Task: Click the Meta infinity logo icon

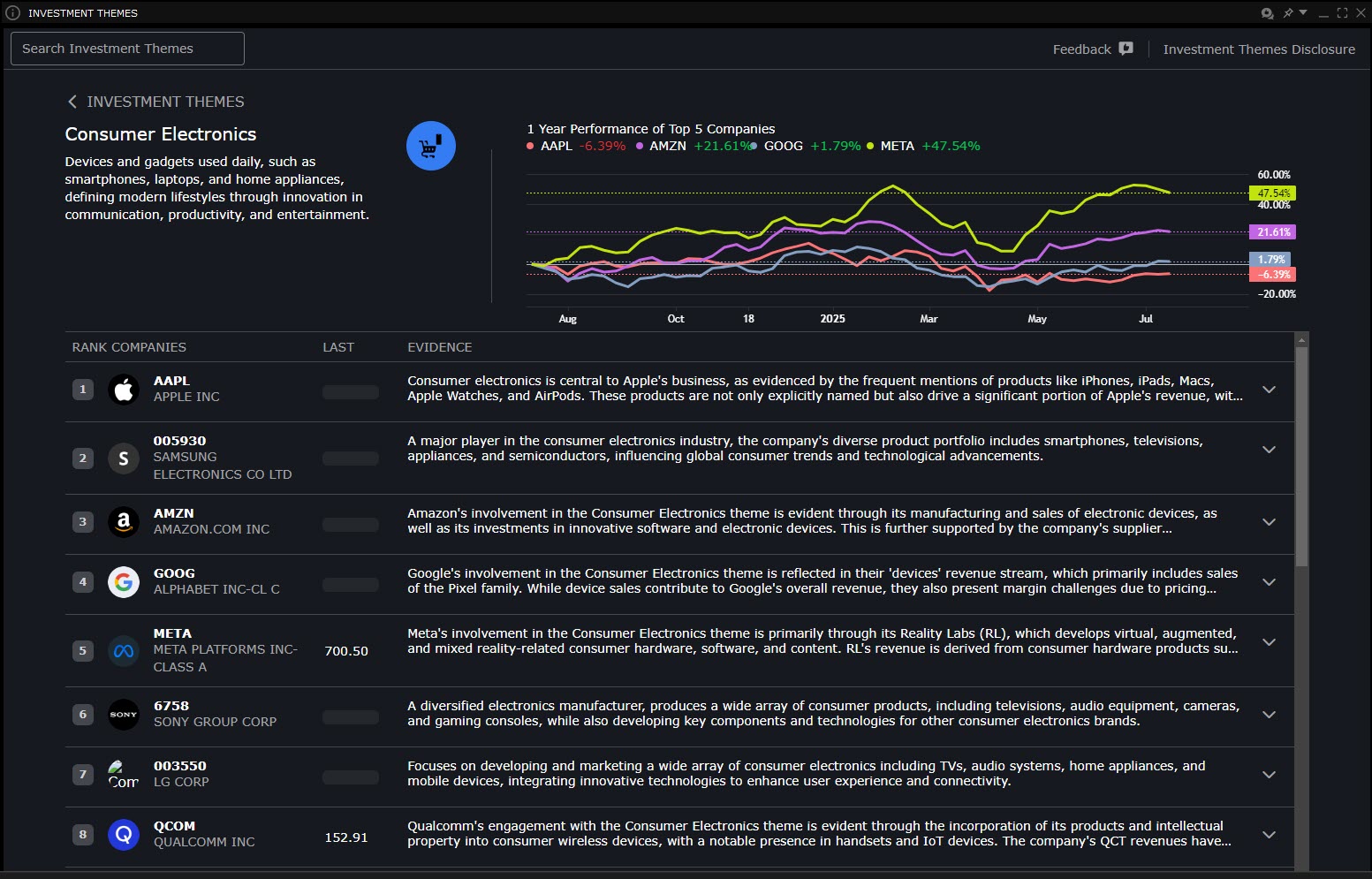Action: (x=124, y=650)
